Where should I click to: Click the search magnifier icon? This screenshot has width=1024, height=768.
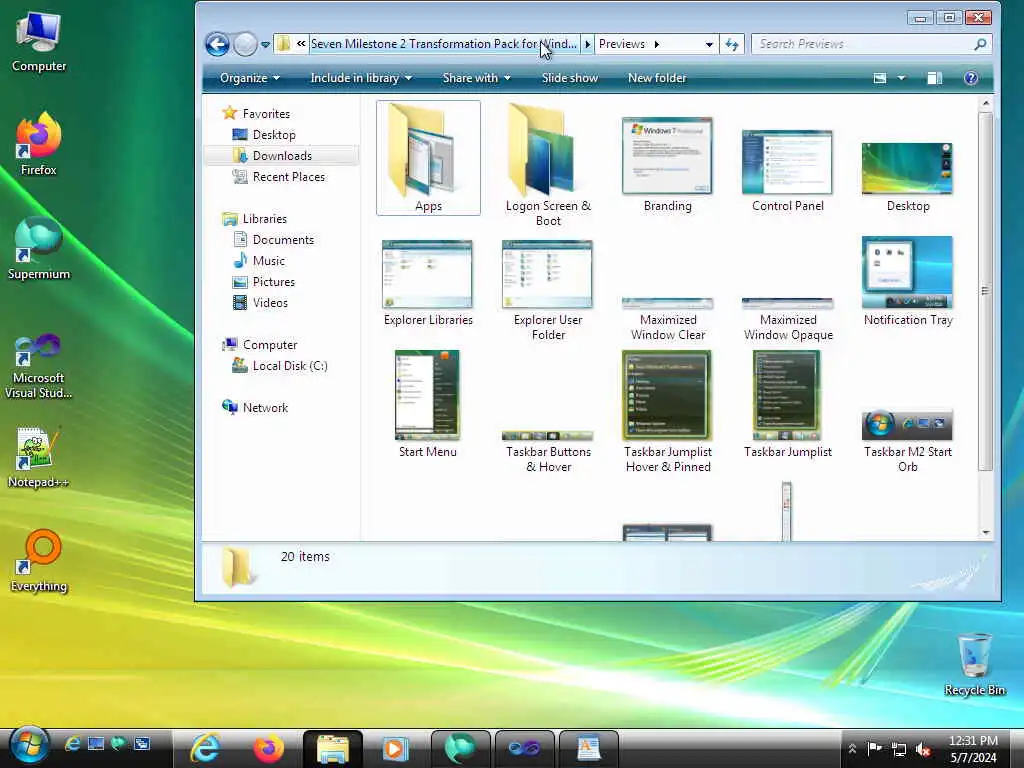(980, 44)
